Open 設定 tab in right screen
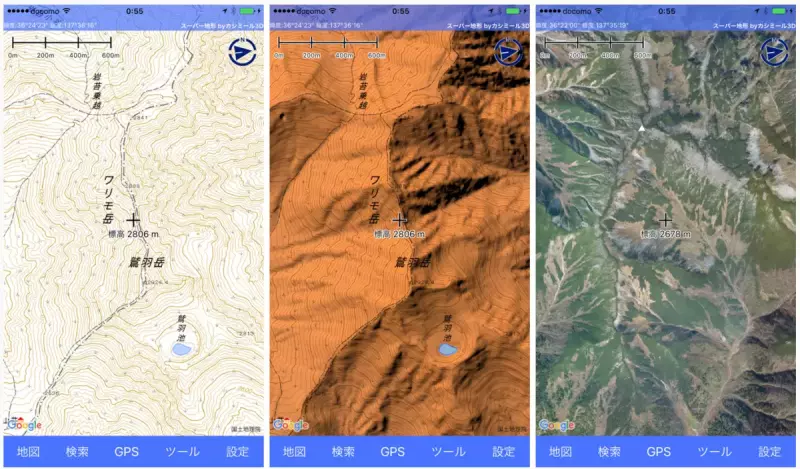 pyautogui.click(x=769, y=452)
